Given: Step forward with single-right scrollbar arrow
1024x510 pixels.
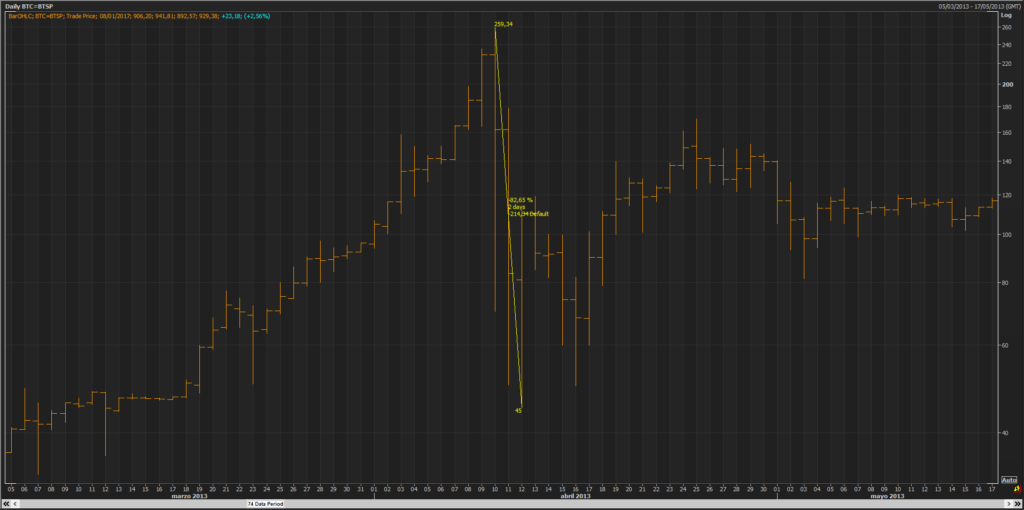Looking at the screenshot, I should 1008,504.
